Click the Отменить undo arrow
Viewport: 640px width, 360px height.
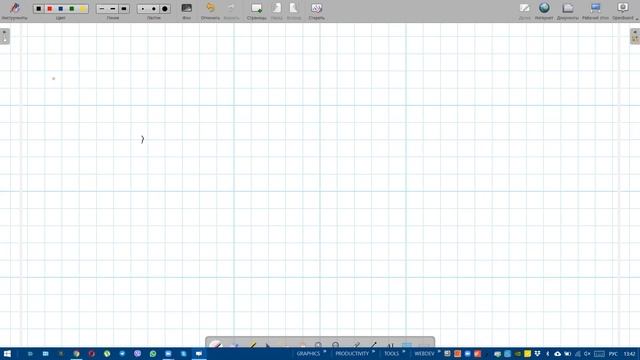(x=211, y=10)
